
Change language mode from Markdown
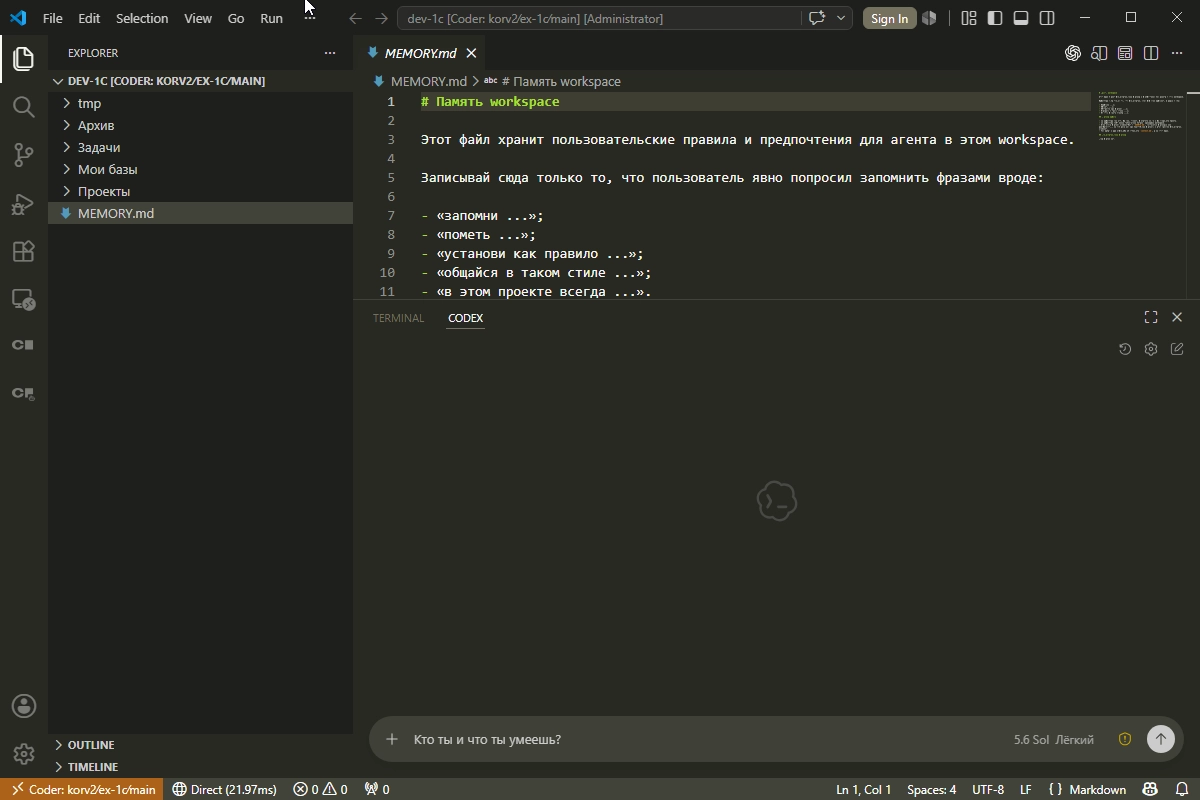point(1097,789)
